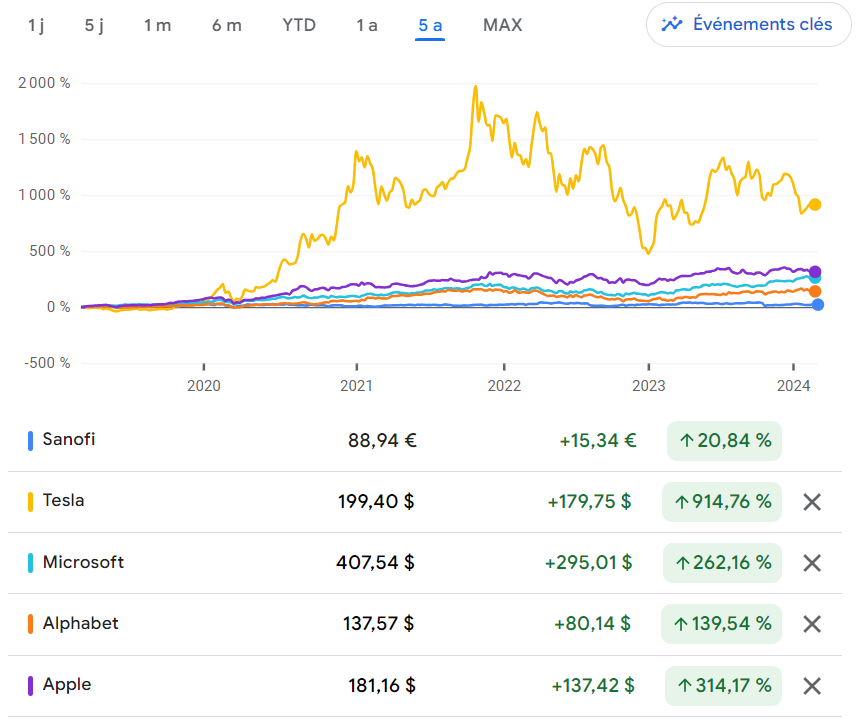Click the Microsoft 262,16 % change badge
Screen dimensions: 863x726
[723, 563]
